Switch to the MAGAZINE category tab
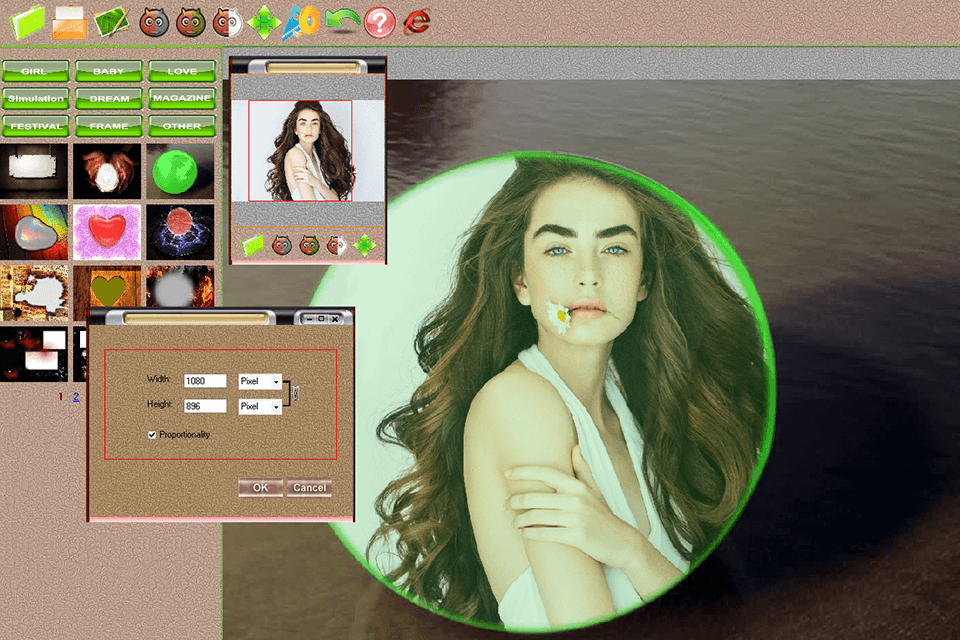The image size is (960, 640). tap(181, 98)
